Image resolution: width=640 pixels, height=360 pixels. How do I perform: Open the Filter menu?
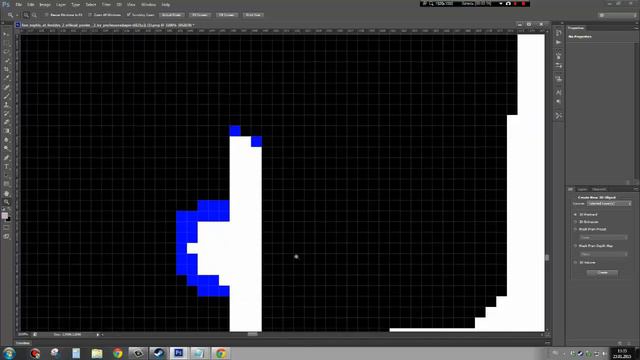pos(106,4)
